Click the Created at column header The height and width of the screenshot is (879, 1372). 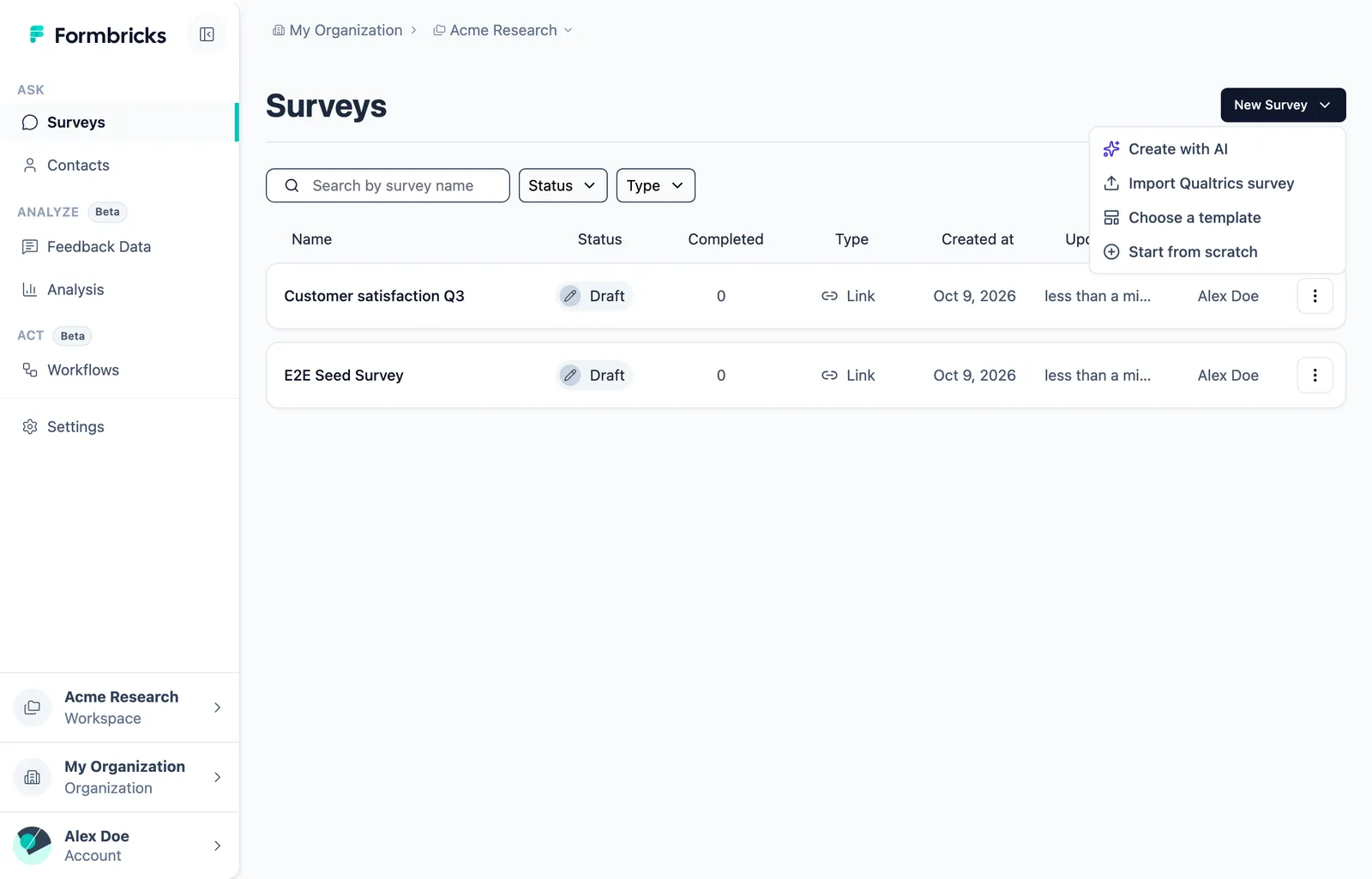click(978, 239)
